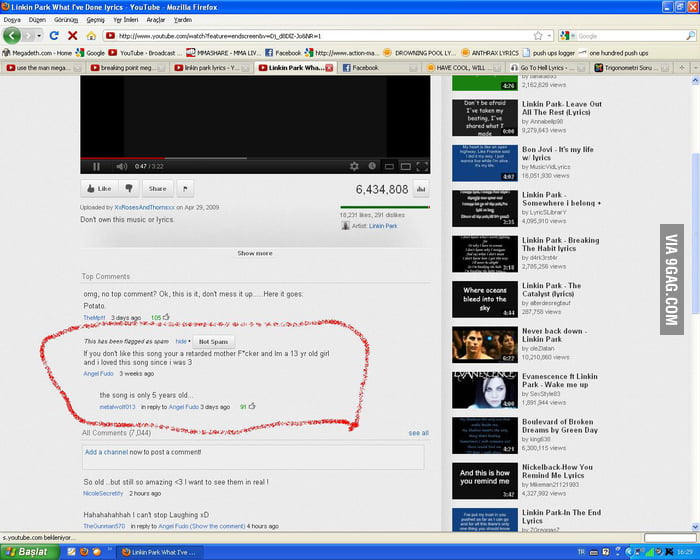
Task: Mute the video volume speaker icon
Action: coord(121,166)
